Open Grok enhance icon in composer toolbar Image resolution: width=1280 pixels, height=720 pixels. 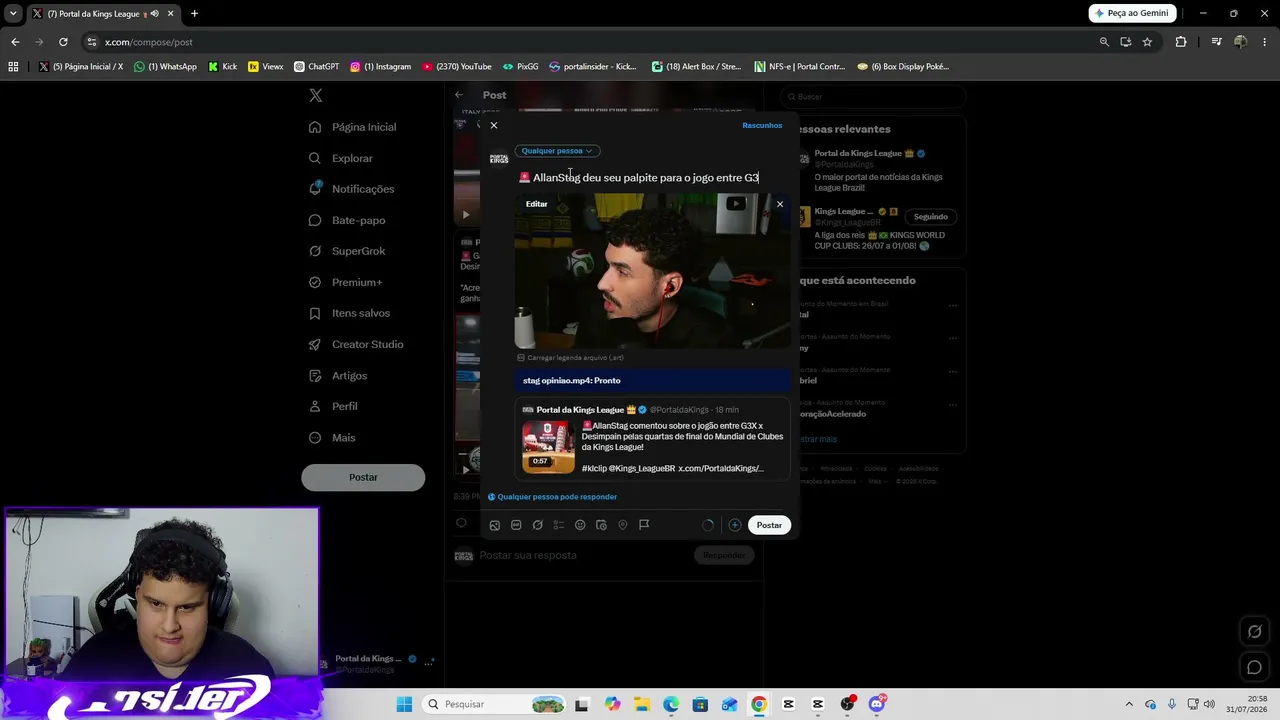point(537,525)
